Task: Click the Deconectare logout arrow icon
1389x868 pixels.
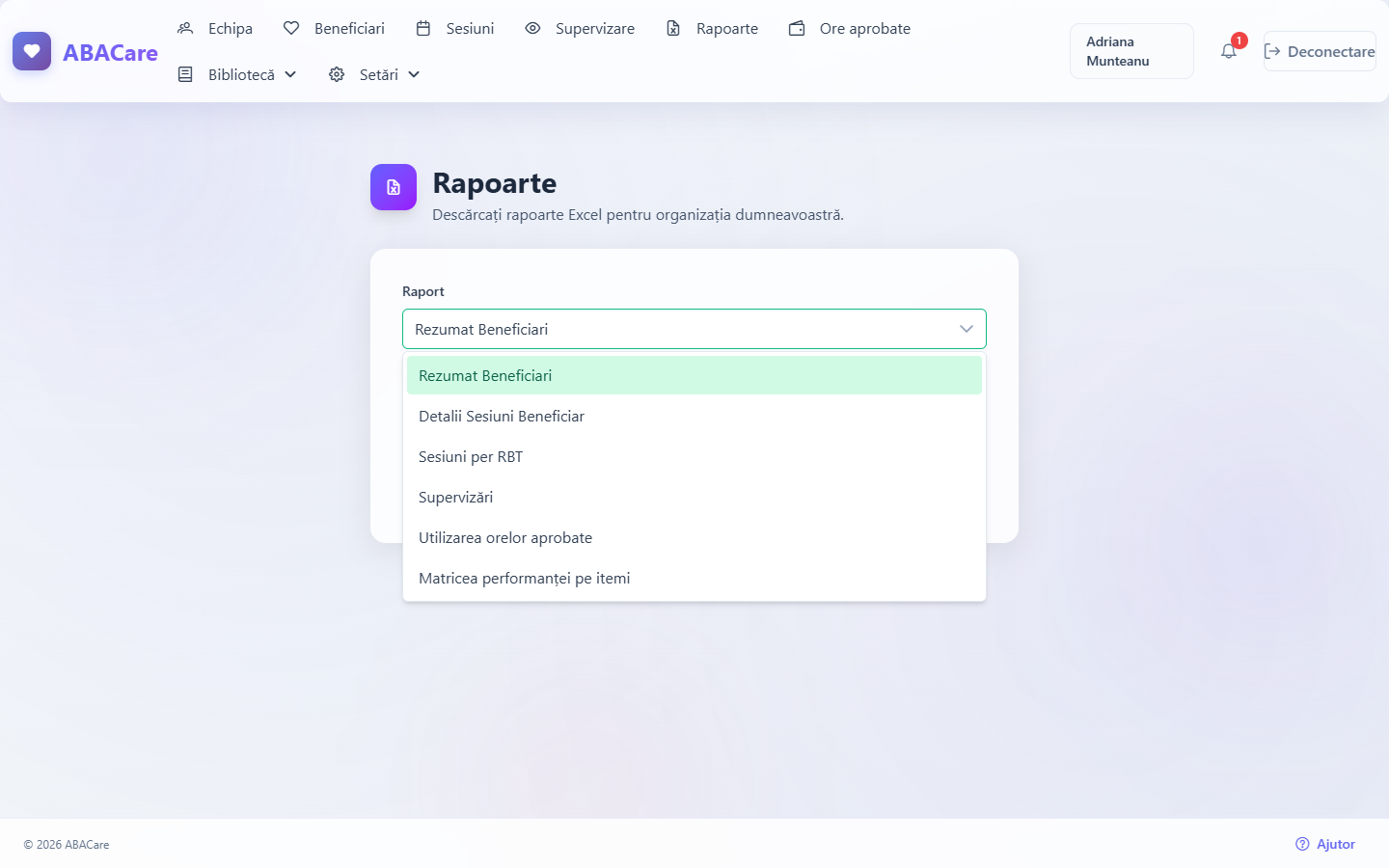Action: pos(1272,51)
